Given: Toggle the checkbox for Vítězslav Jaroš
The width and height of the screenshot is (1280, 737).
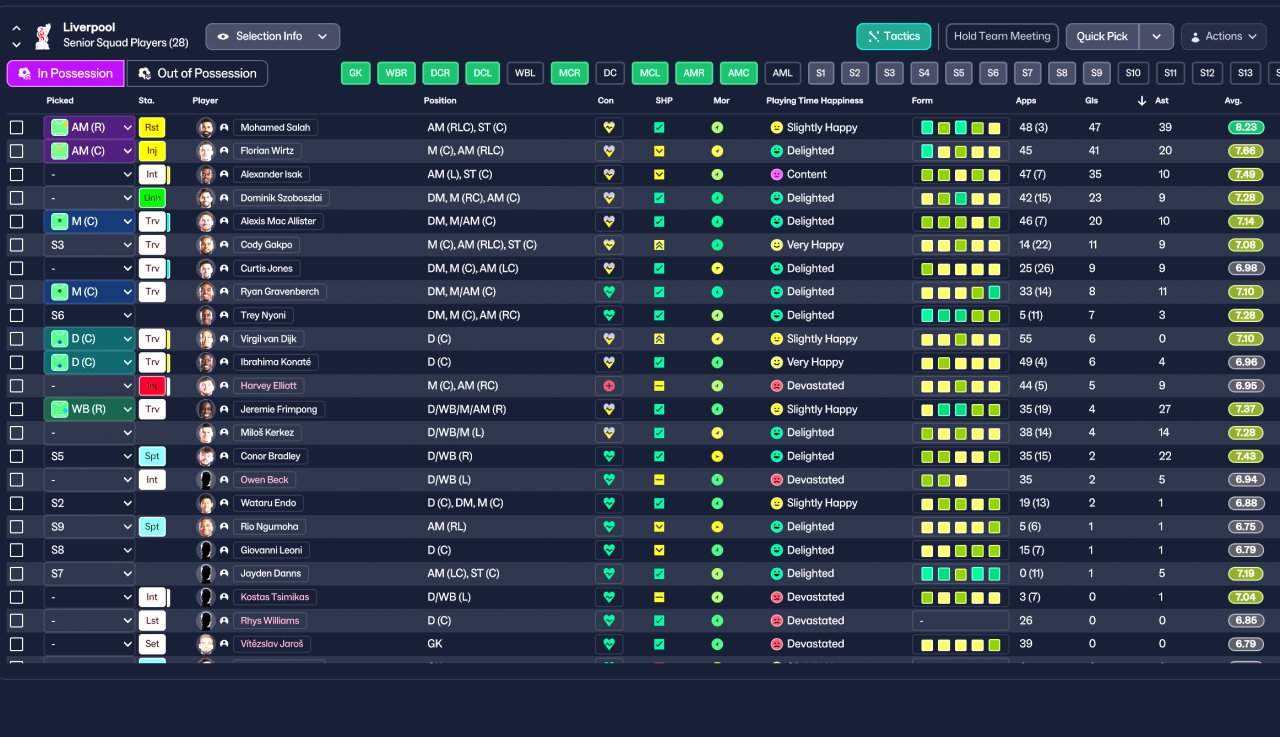Looking at the screenshot, I should tap(16, 644).
